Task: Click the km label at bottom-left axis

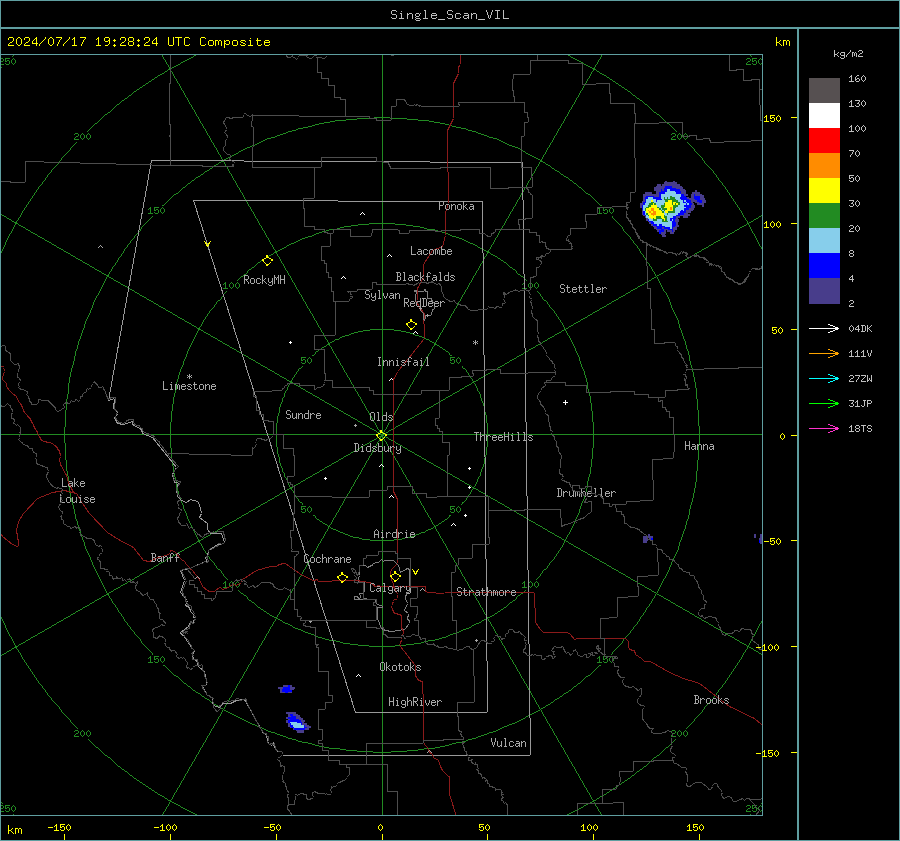Action: click(14, 830)
